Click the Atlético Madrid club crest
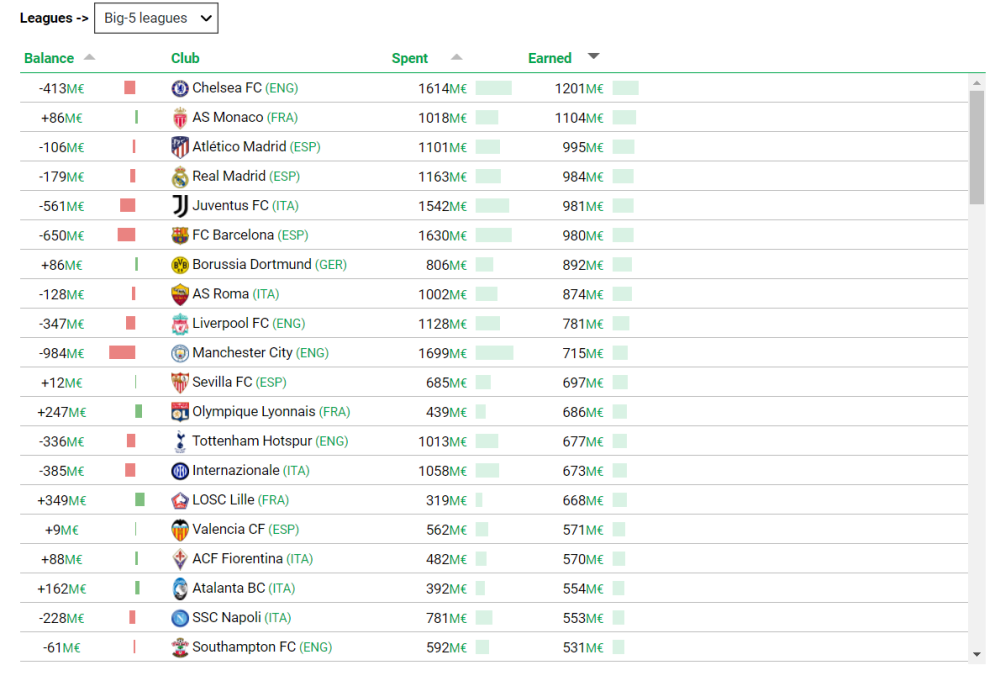 click(180, 147)
